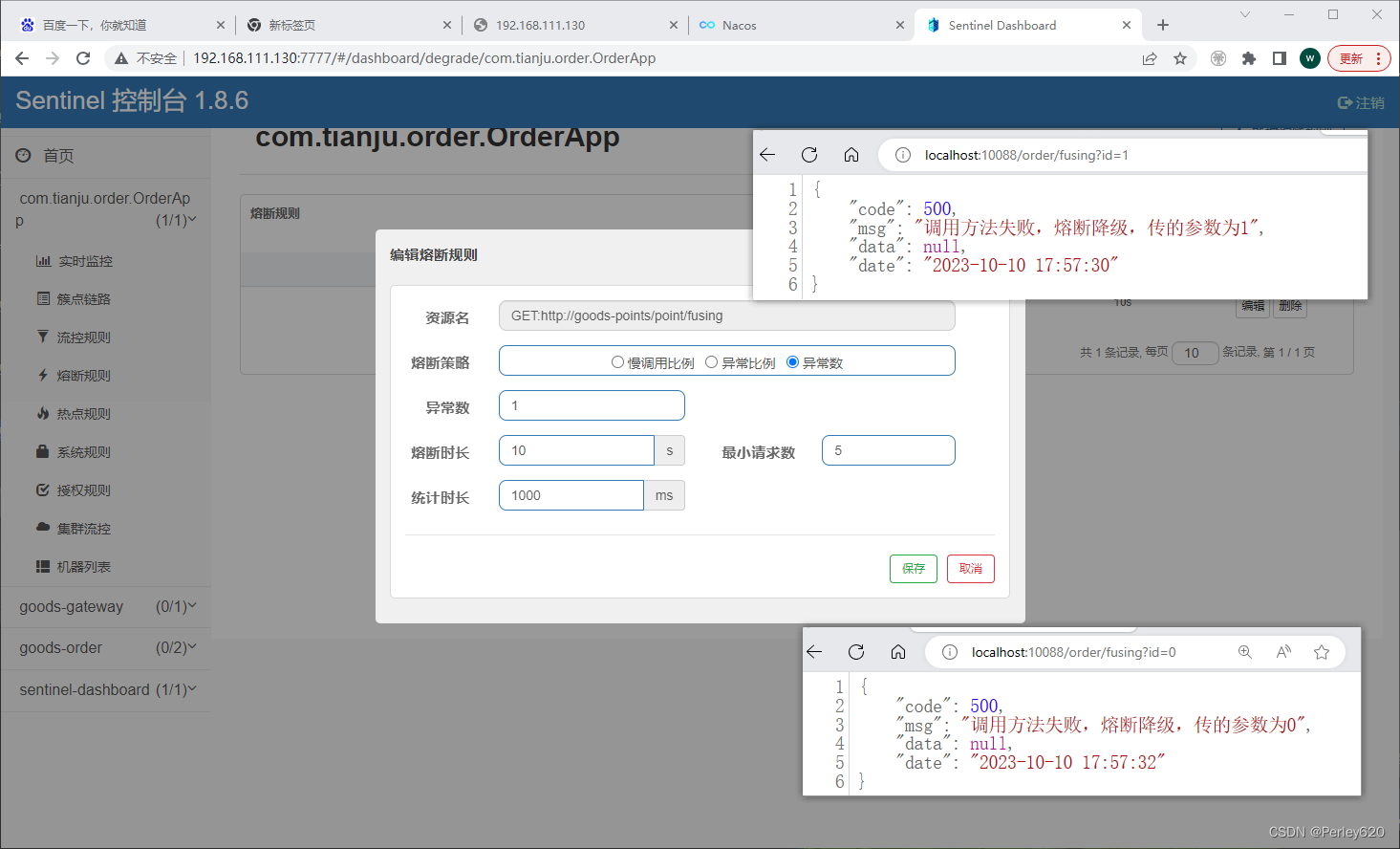Screen dimensions: 1400x849
Task: Click the 熔断时长 input field
Action: coord(576,450)
